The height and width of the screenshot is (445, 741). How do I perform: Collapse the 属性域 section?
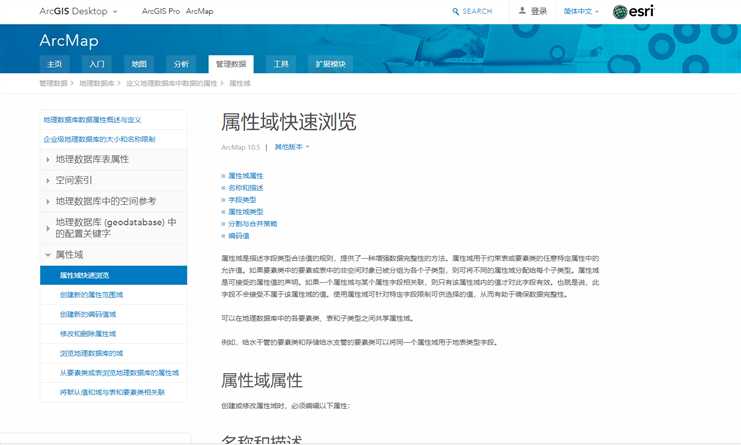click(113, 255)
